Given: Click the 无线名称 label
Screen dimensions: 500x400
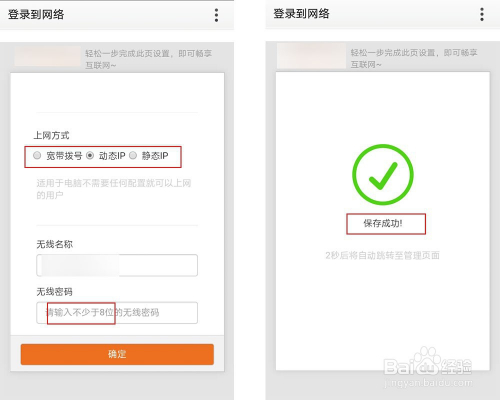Looking at the screenshot, I should pos(54,244).
